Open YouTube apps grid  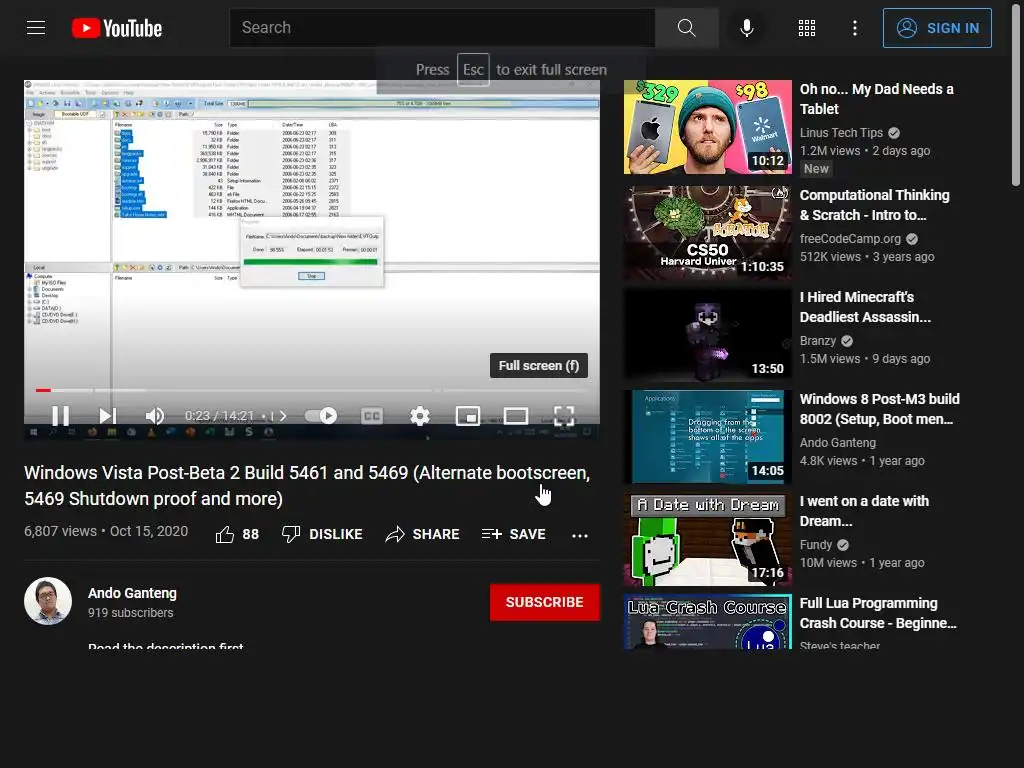tap(807, 28)
